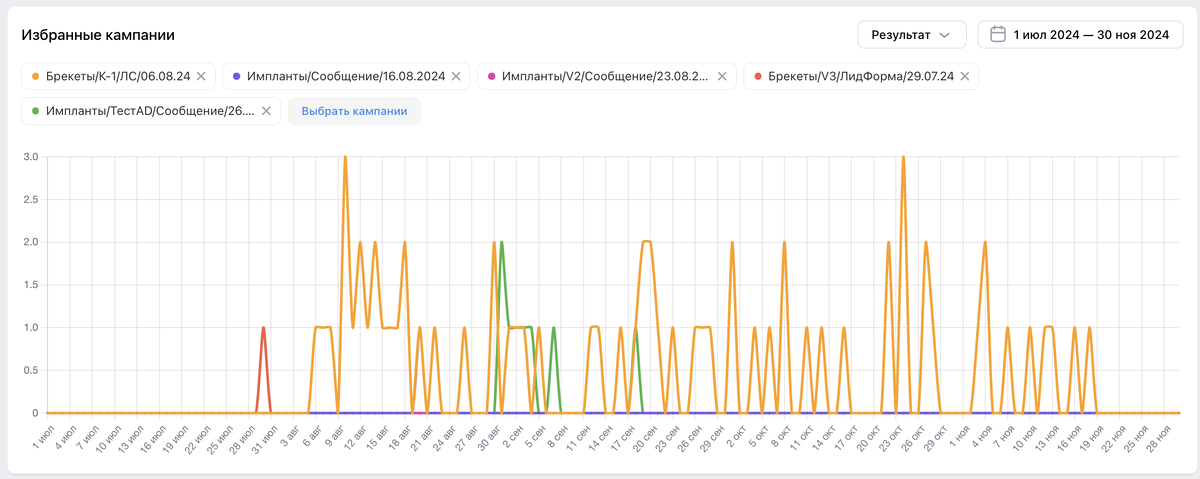Remove the Импланты/ТестAD/Сообщение campaign chip
Image resolution: width=1200 pixels, height=479 pixels.
pyautogui.click(x=266, y=111)
